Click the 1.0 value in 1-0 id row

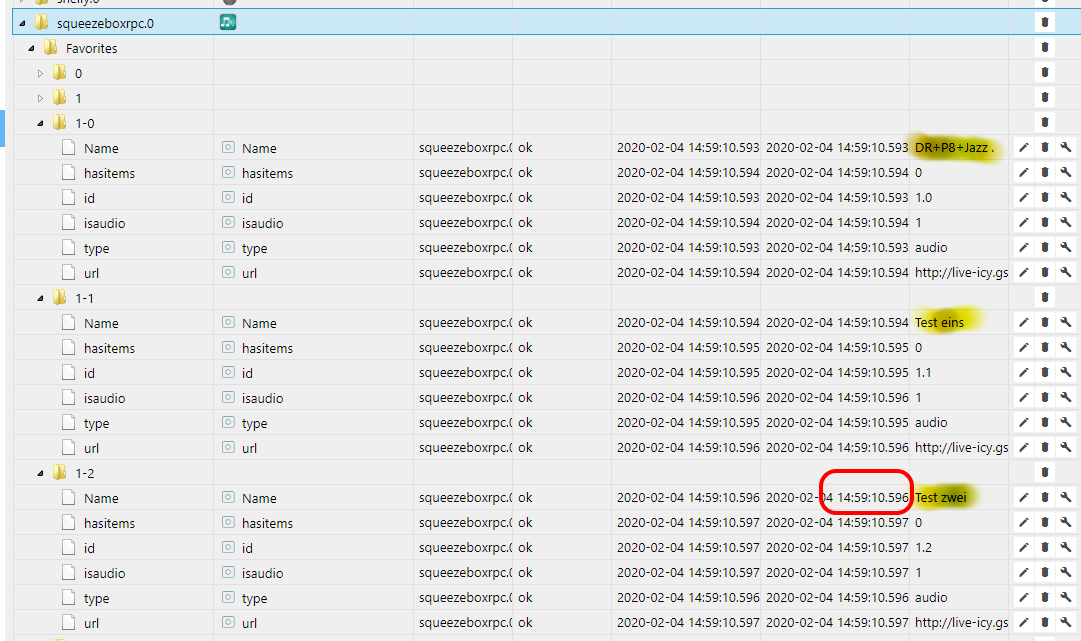coord(923,198)
